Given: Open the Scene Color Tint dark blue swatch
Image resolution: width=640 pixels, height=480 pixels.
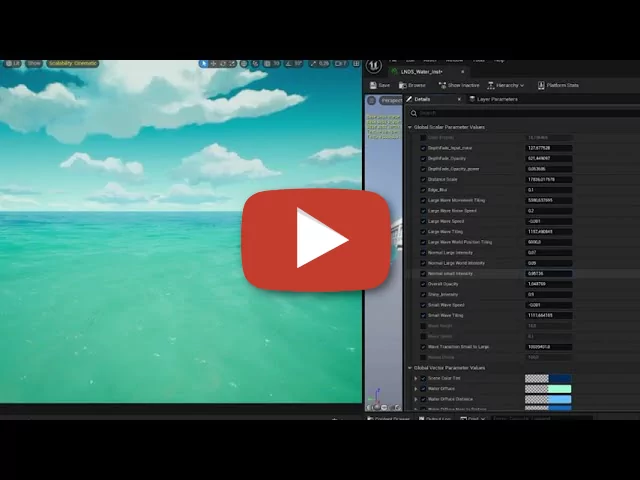Looking at the screenshot, I should (548, 378).
